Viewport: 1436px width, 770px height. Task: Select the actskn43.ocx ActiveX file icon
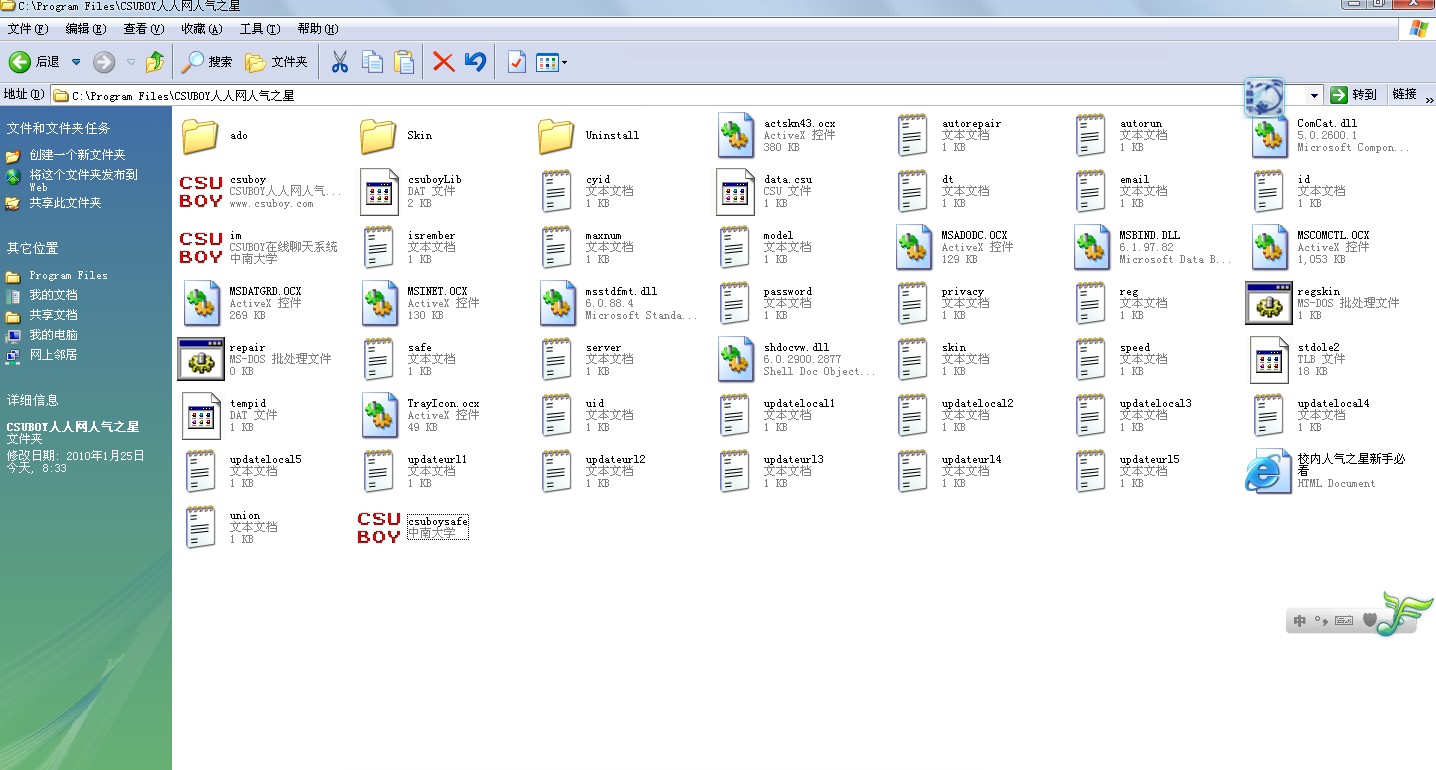(x=736, y=135)
